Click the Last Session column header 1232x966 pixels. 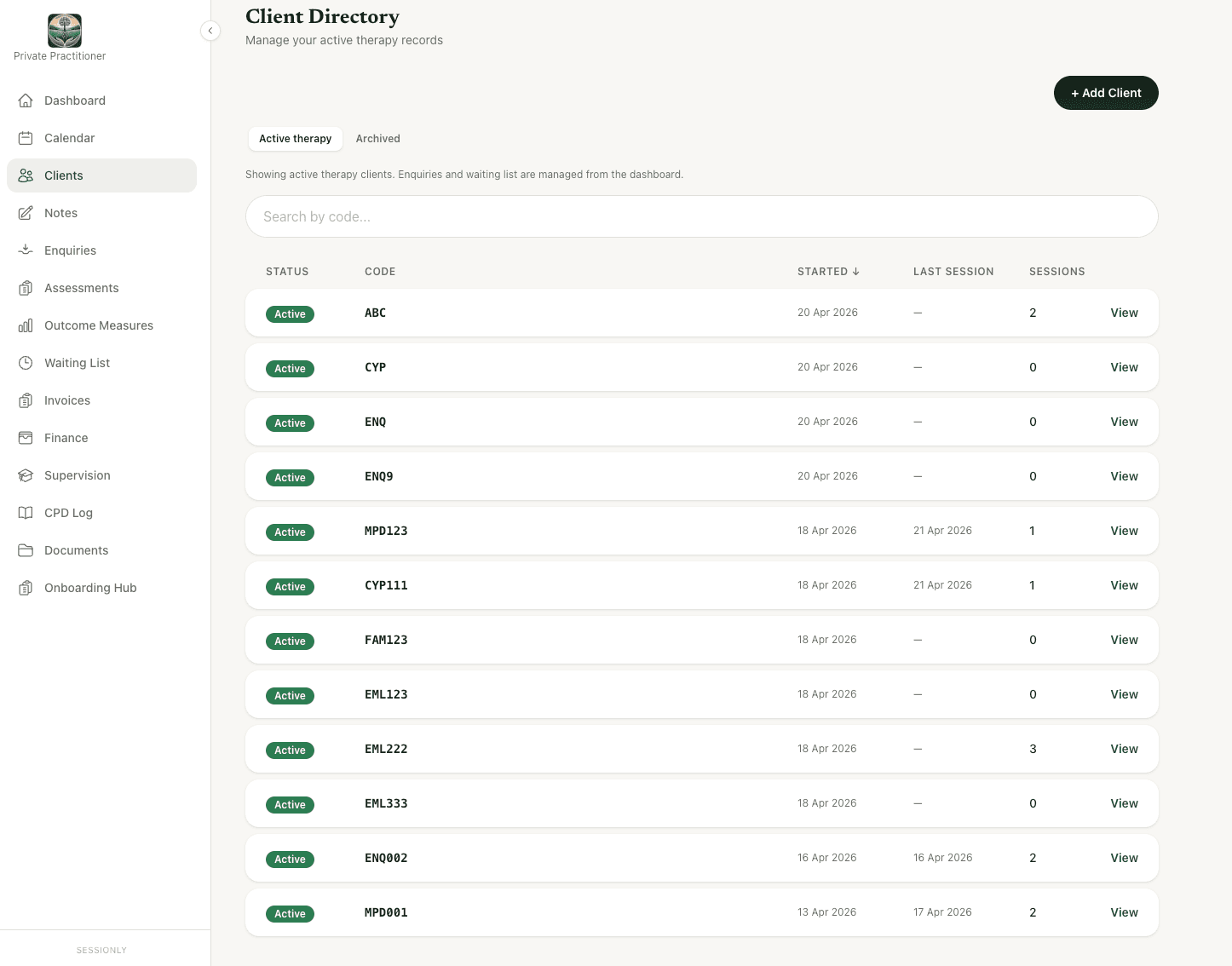pos(953,272)
